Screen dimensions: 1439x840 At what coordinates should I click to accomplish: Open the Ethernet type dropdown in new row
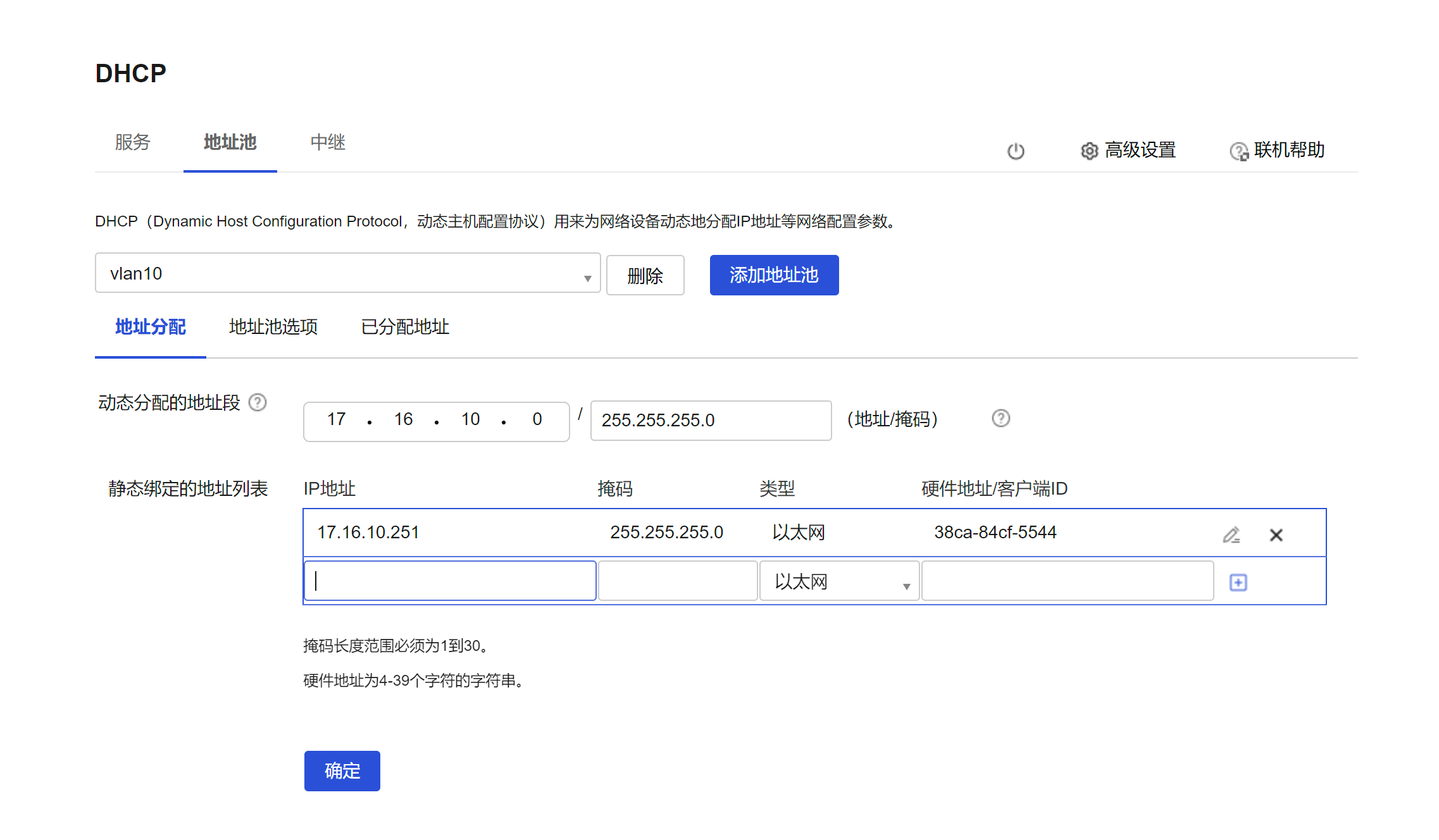pyautogui.click(x=838, y=581)
